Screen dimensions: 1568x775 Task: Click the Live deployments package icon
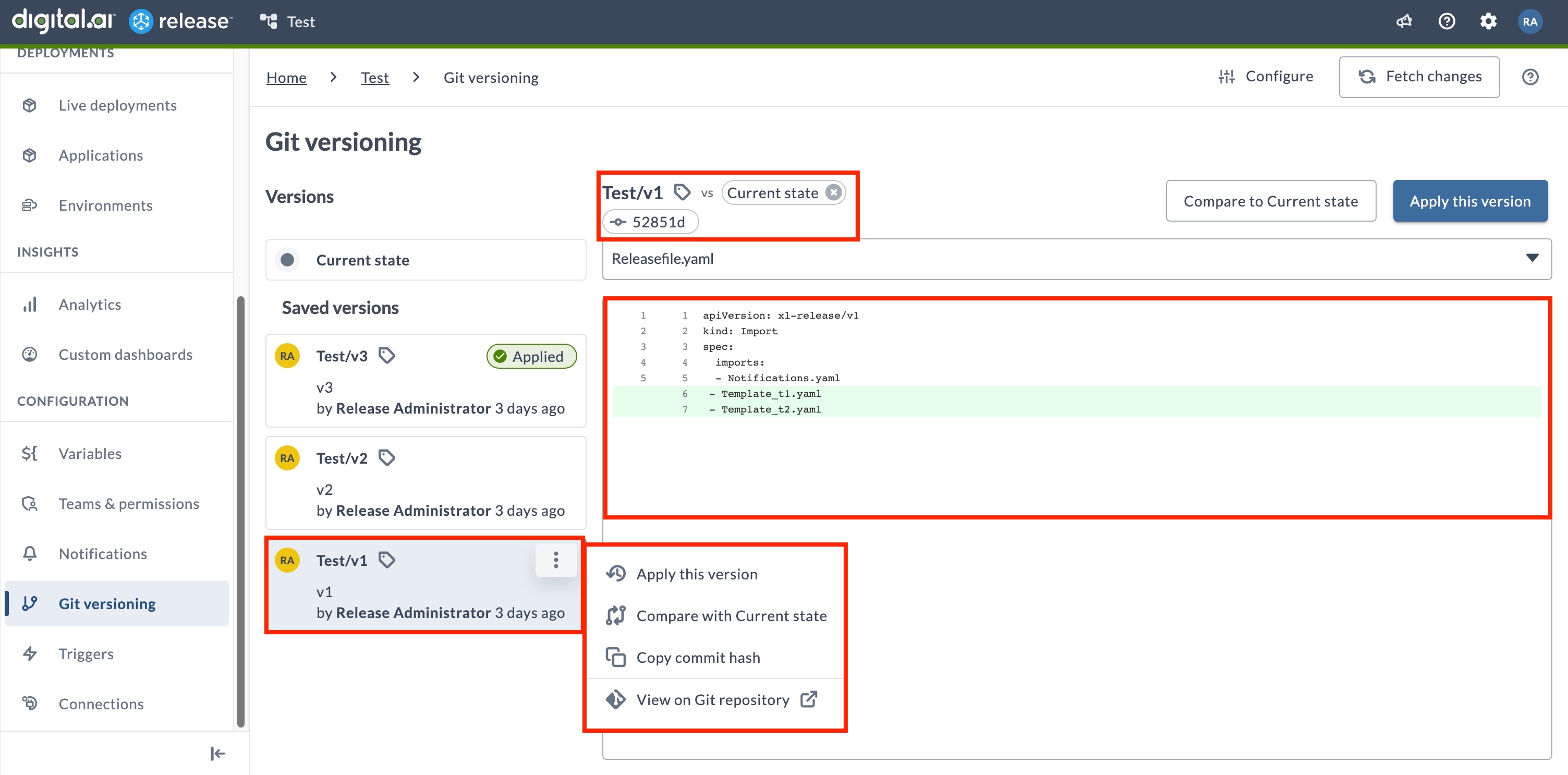point(29,105)
